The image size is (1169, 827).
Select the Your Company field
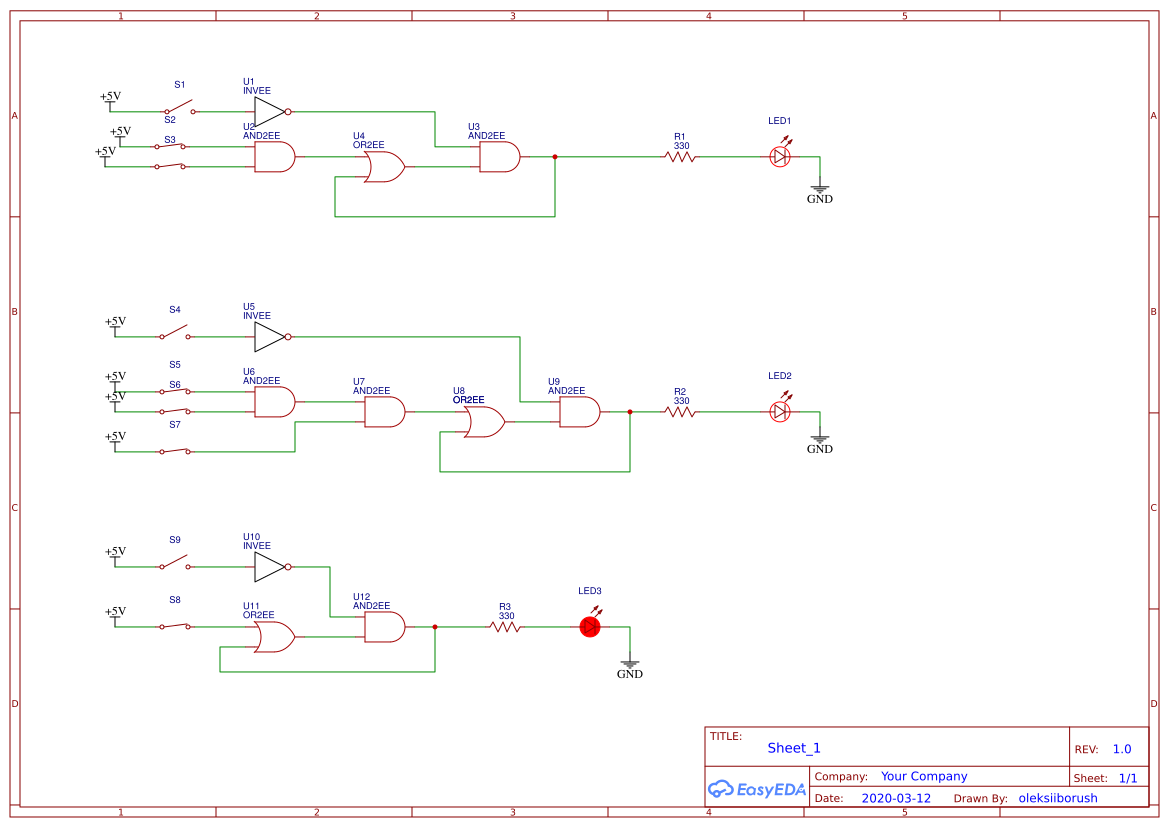[x=924, y=776]
